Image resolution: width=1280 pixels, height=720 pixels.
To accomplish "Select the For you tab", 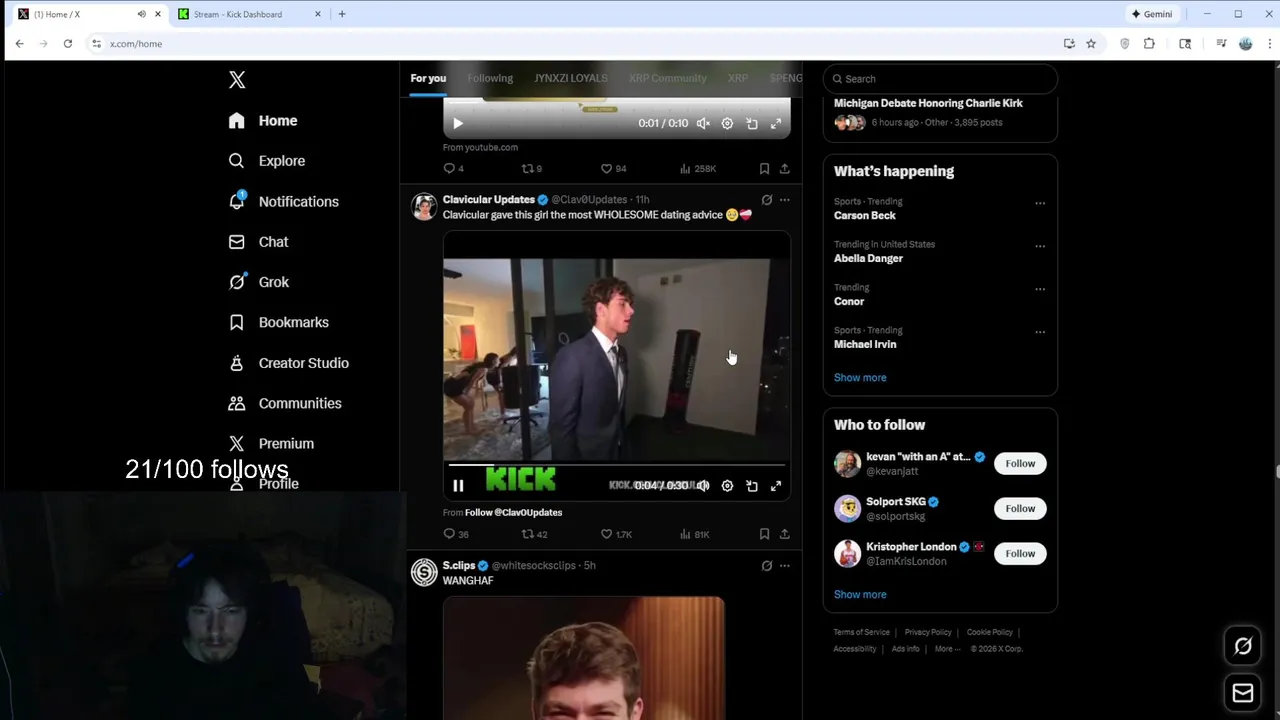I will [428, 78].
